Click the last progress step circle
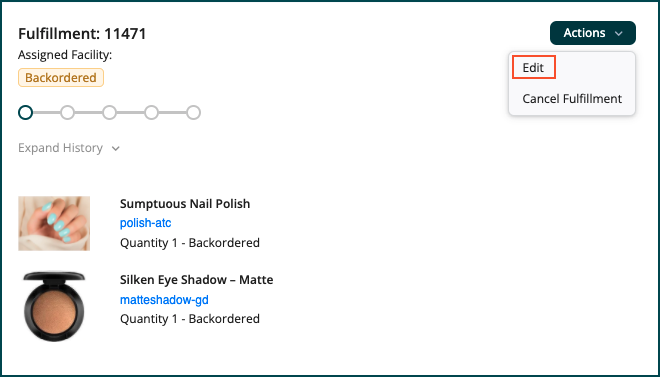660x377 pixels. pyautogui.click(x=194, y=113)
